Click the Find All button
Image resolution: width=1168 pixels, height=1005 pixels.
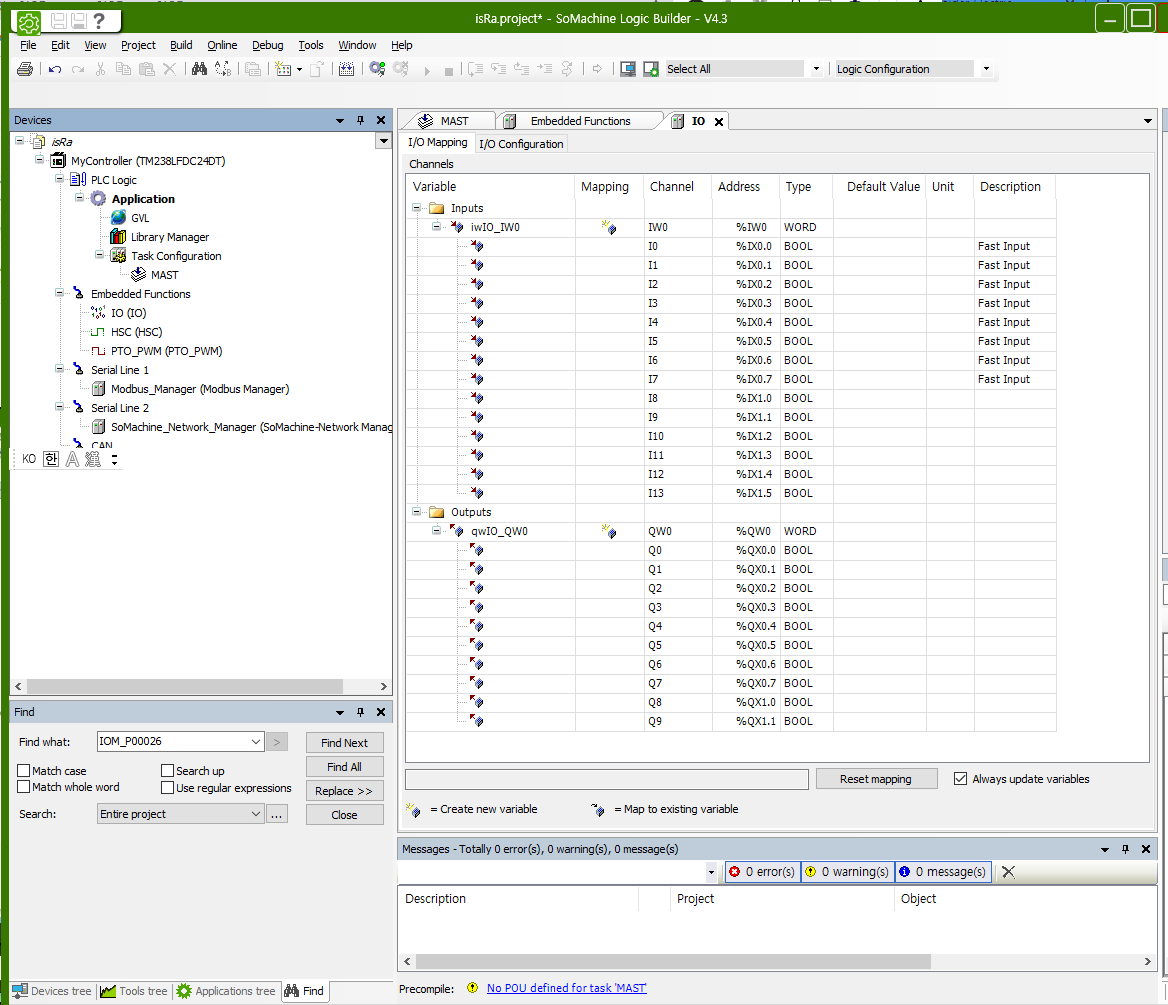point(345,767)
